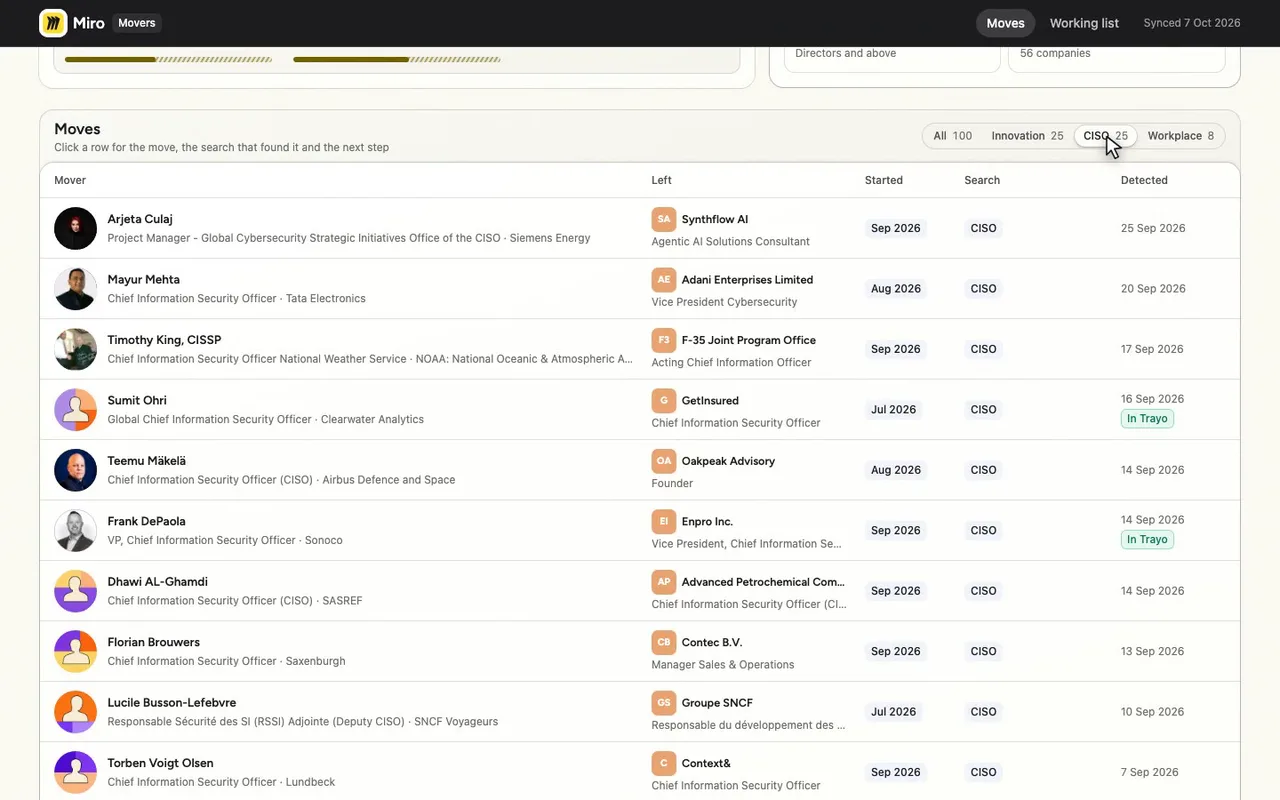Click the Started column header
This screenshot has height=800, width=1280.
(x=884, y=180)
